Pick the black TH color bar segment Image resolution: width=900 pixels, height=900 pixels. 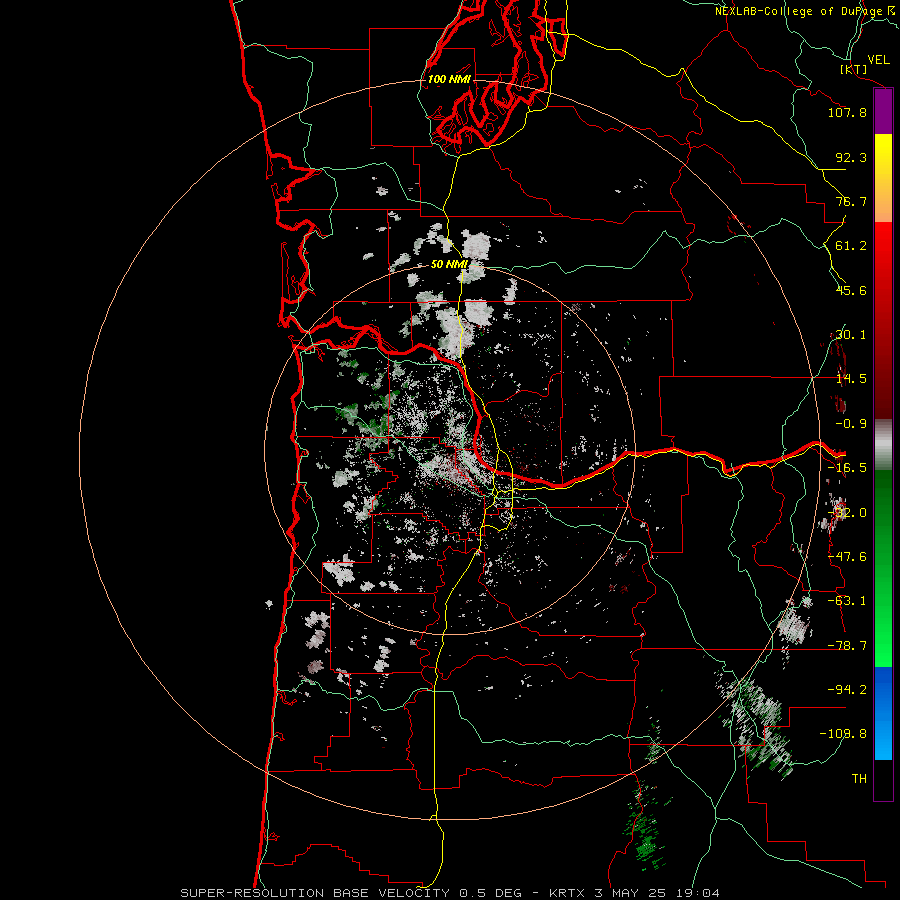[x=883, y=779]
